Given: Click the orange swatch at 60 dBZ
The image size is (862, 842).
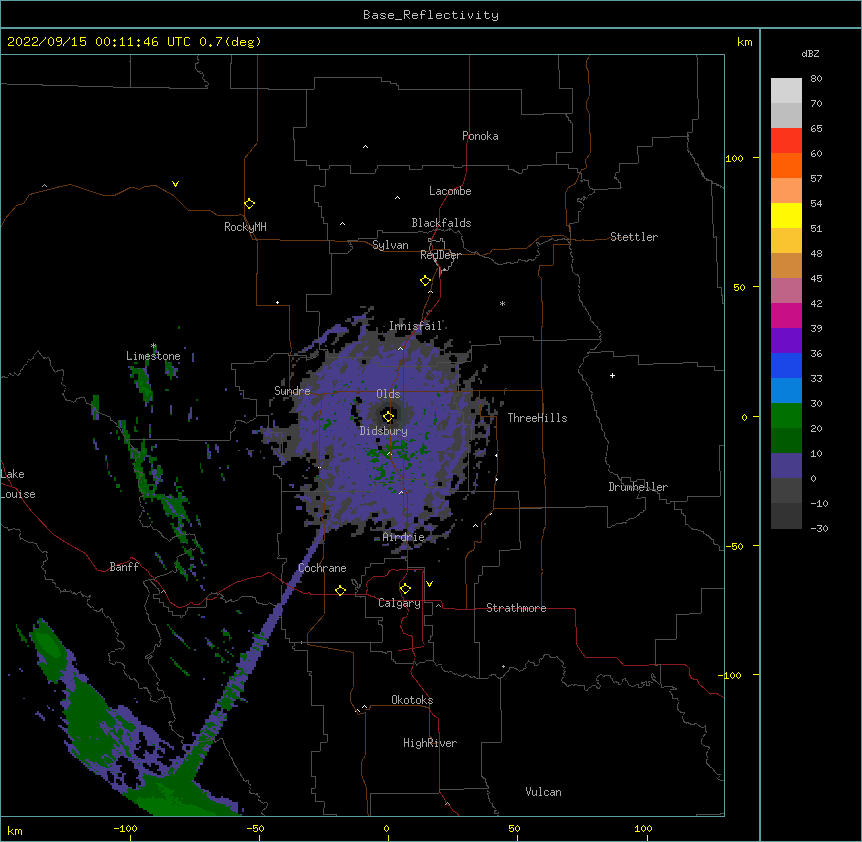Looking at the screenshot, I should coord(786,165).
